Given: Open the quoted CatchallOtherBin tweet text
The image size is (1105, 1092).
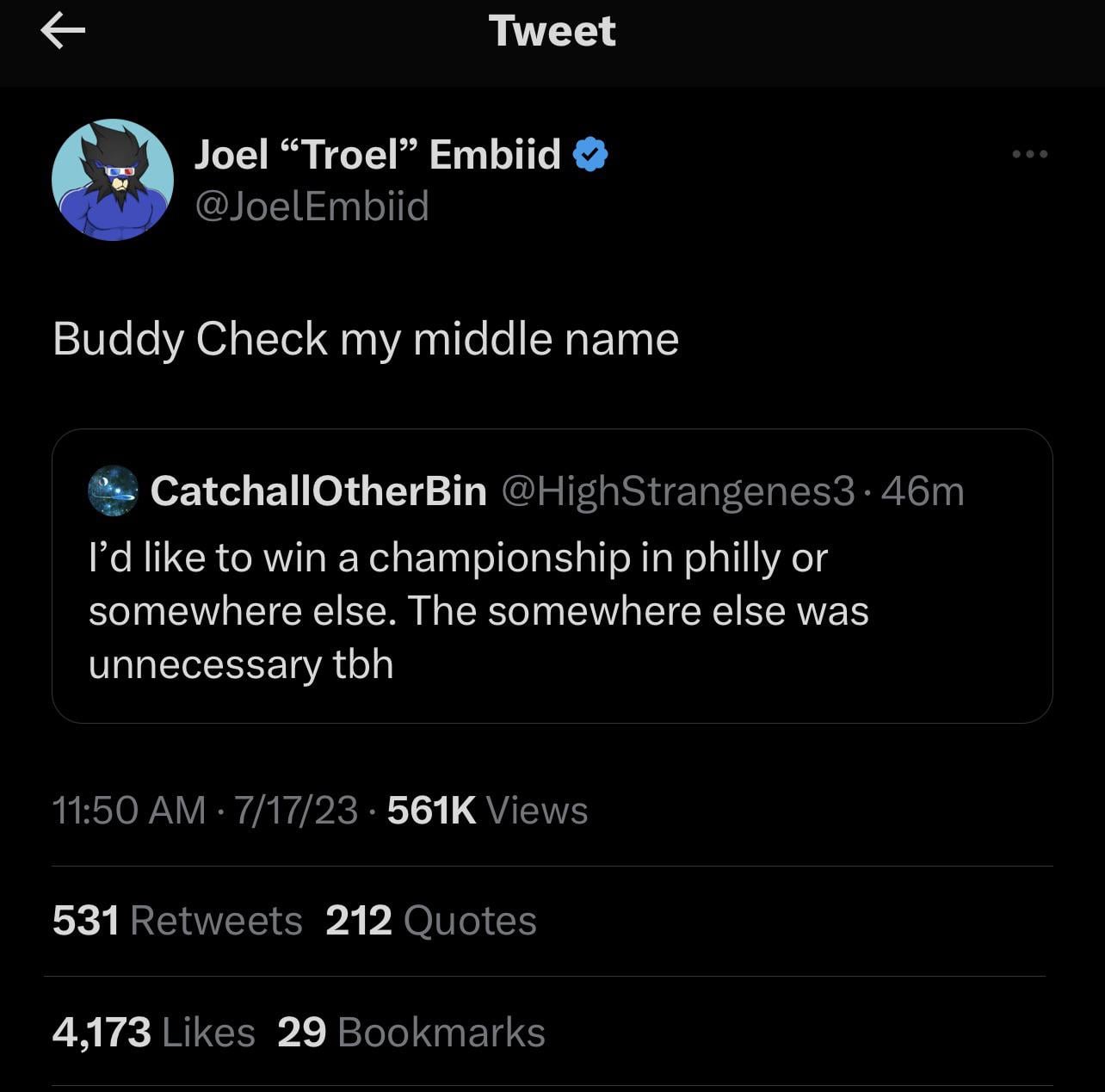Looking at the screenshot, I should (478, 611).
